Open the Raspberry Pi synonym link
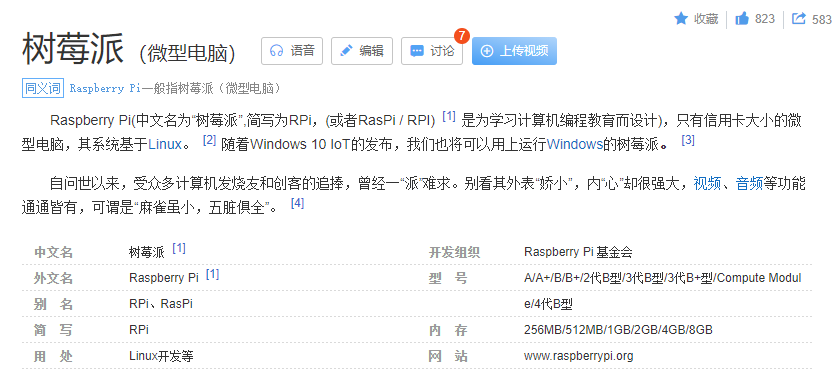 (105, 88)
